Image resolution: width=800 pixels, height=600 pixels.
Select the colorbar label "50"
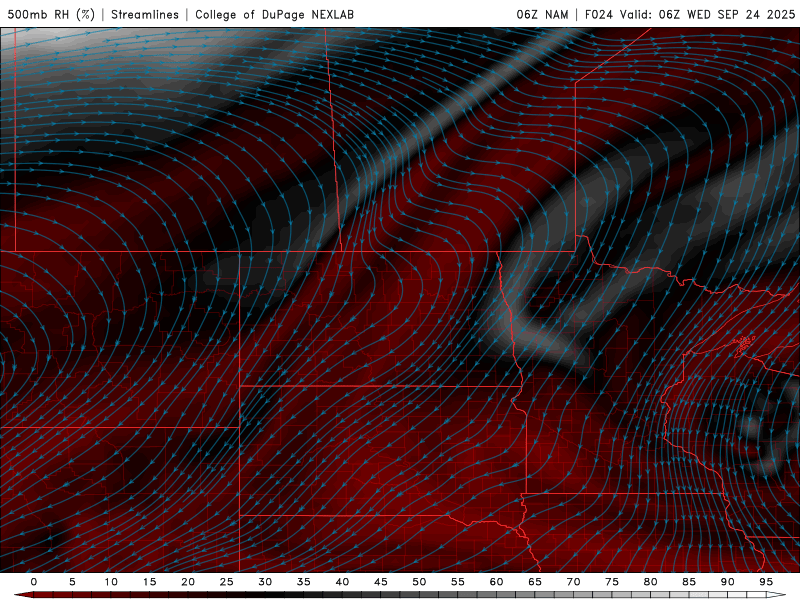[419, 582]
